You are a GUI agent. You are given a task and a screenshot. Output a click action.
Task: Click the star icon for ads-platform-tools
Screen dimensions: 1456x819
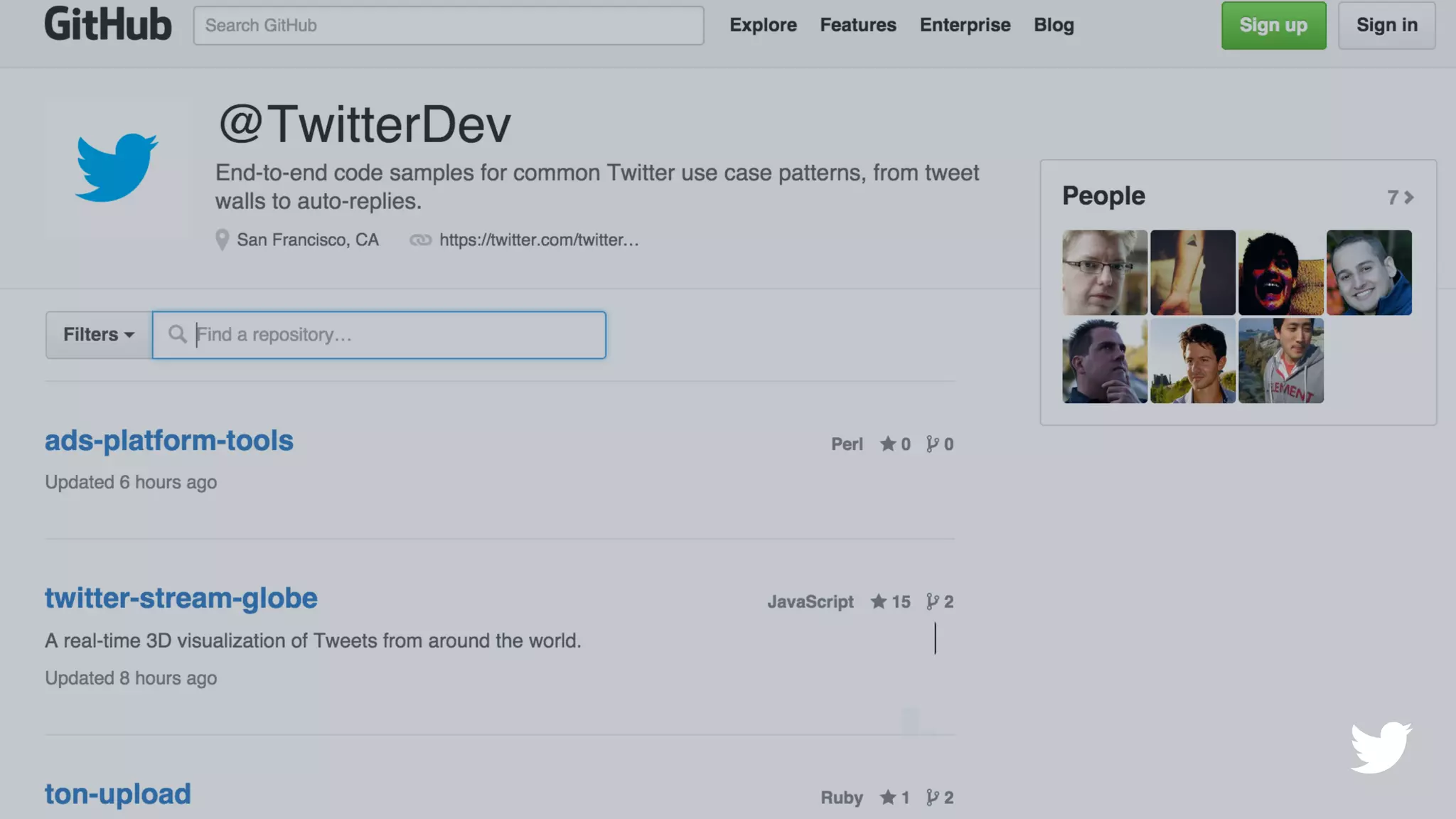coord(887,444)
